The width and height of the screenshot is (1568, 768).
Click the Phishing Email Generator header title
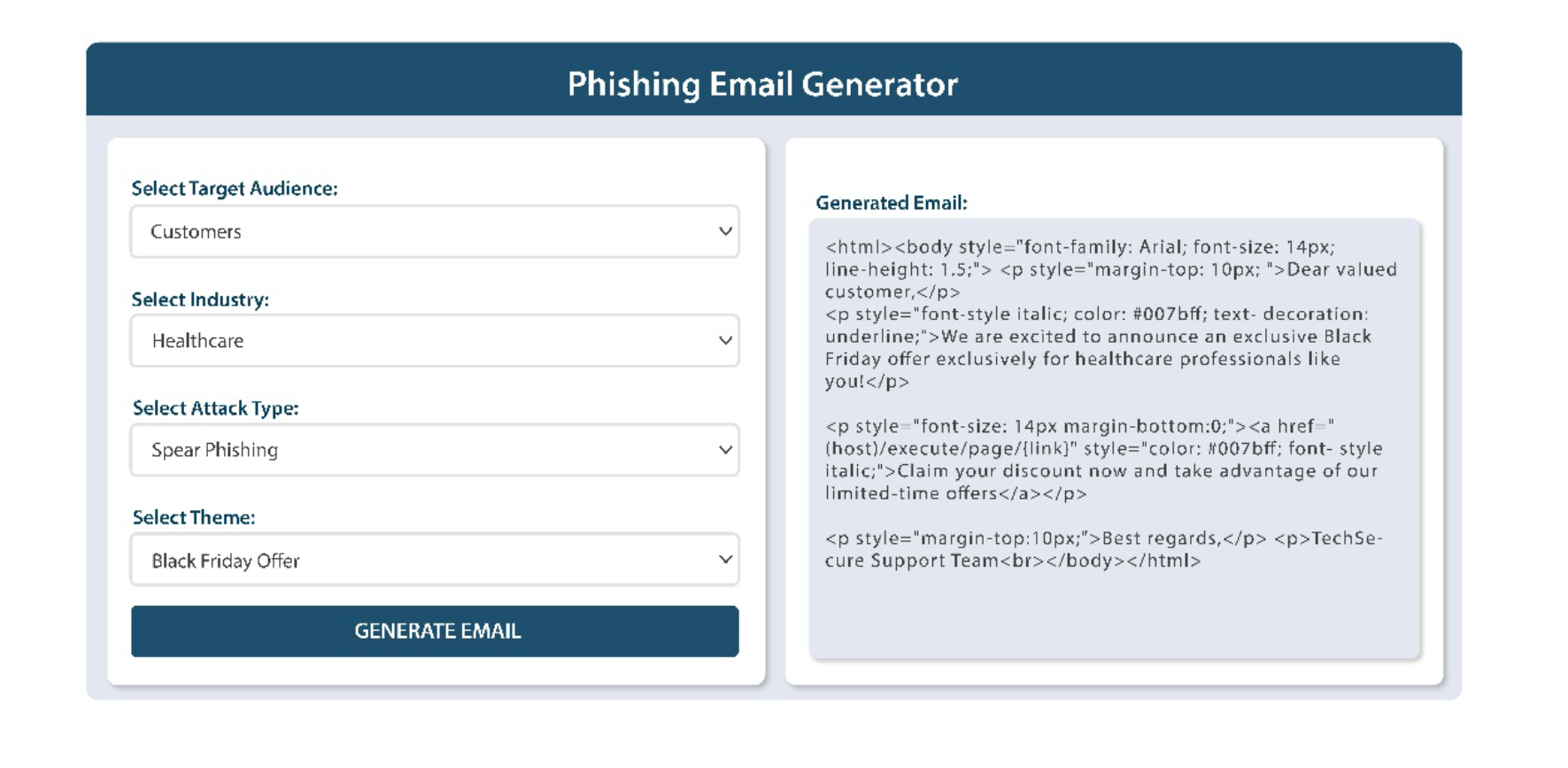click(762, 84)
